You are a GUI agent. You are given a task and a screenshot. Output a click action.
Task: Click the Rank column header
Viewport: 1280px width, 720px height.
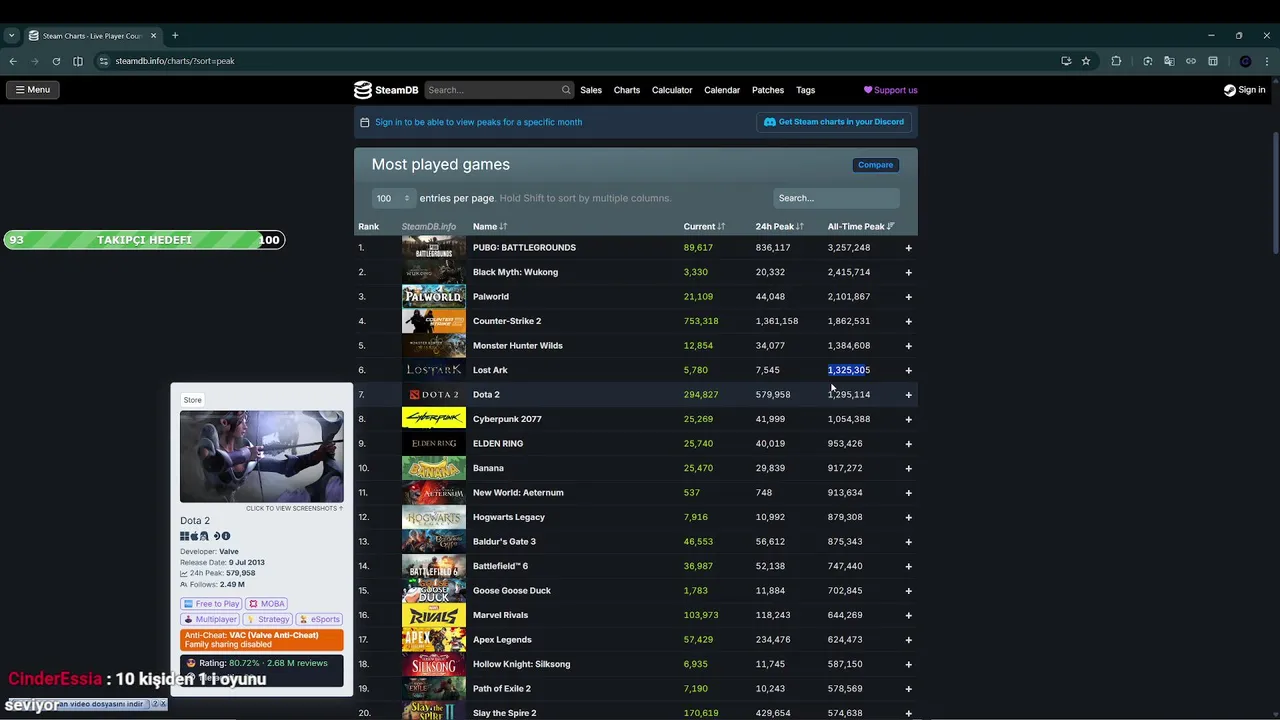click(368, 227)
